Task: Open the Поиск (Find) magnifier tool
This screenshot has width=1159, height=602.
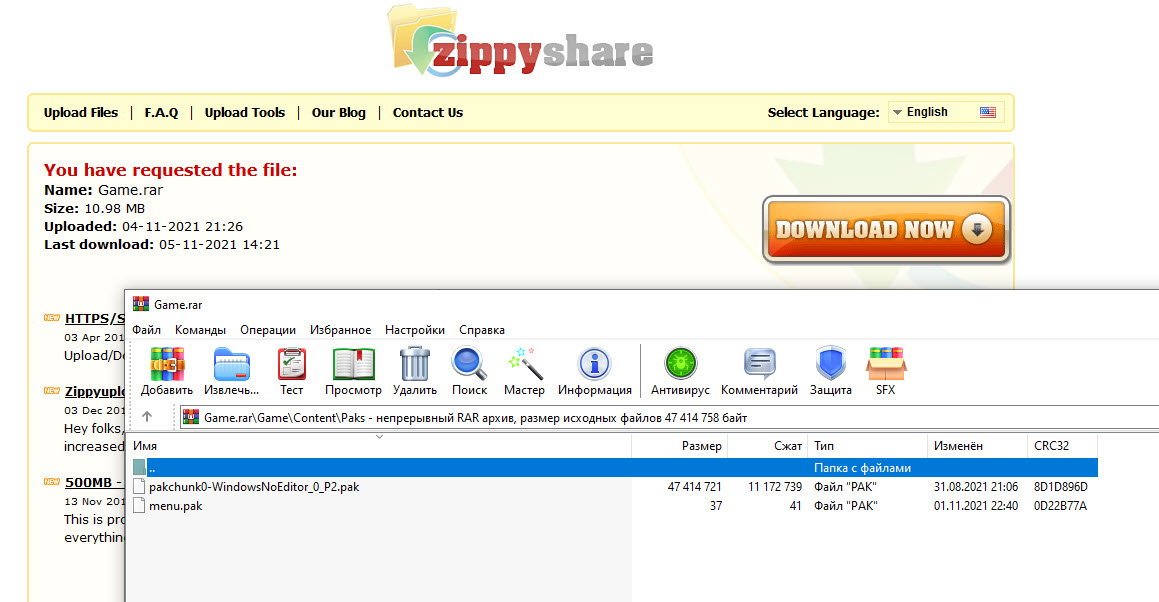Action: click(469, 366)
